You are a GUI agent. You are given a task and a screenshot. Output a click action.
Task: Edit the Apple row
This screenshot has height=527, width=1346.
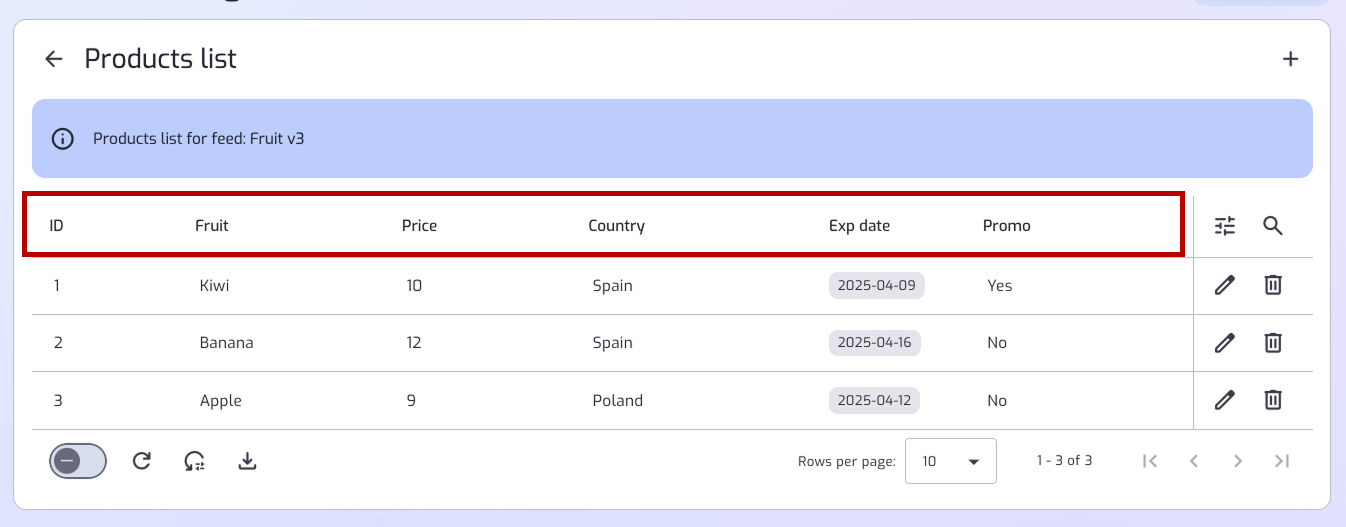coord(1224,400)
